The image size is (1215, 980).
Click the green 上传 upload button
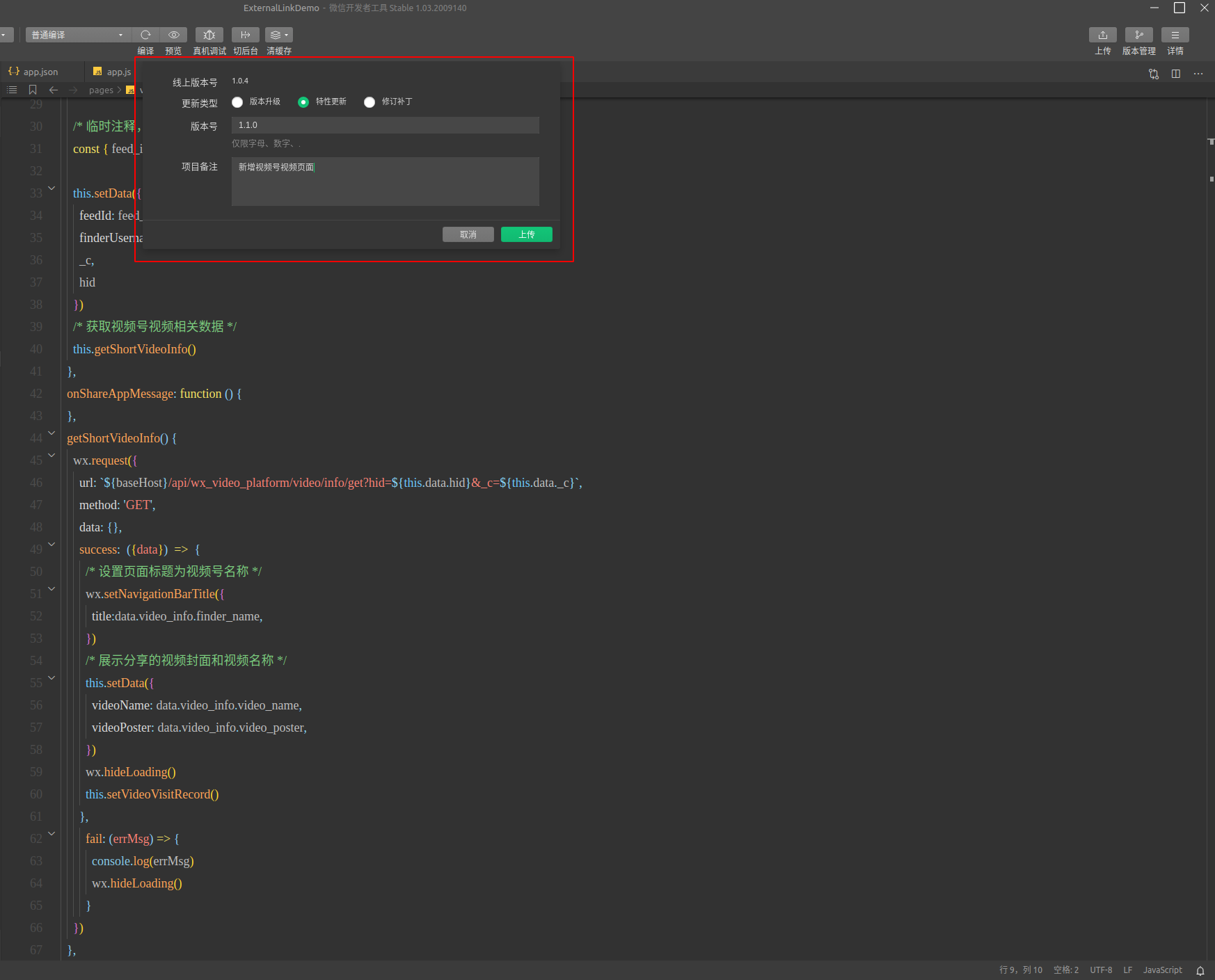coord(527,234)
